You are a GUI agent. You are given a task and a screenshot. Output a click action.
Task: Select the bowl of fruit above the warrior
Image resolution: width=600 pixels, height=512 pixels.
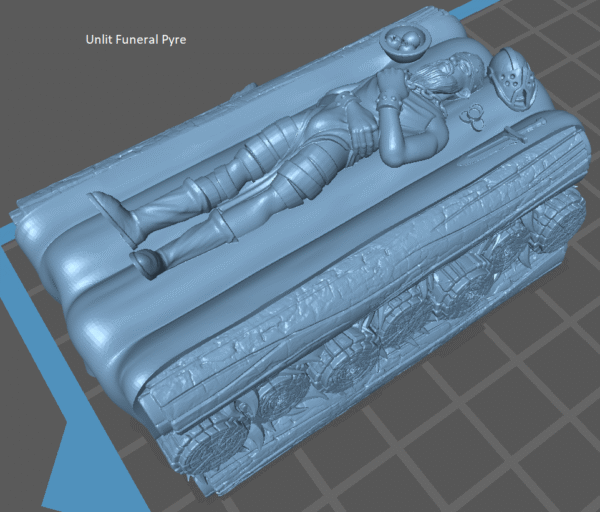(404, 43)
